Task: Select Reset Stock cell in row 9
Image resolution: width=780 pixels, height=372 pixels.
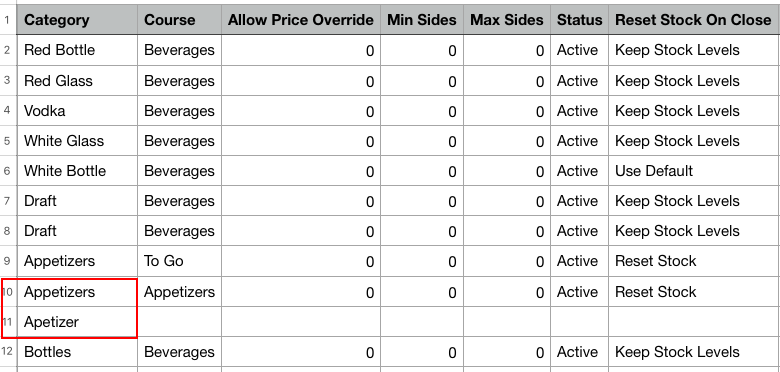Action: tap(694, 261)
